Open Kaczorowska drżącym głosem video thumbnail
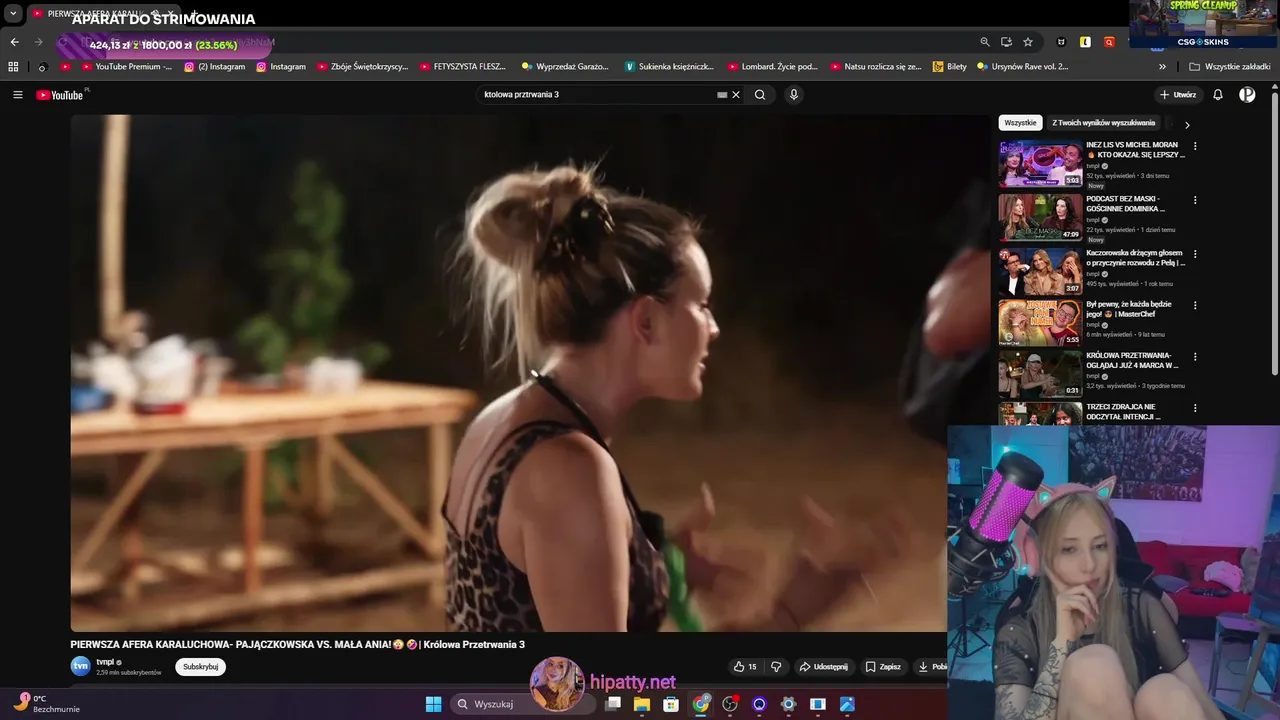Screen dimensions: 1280x720 pyautogui.click(x=1040, y=271)
